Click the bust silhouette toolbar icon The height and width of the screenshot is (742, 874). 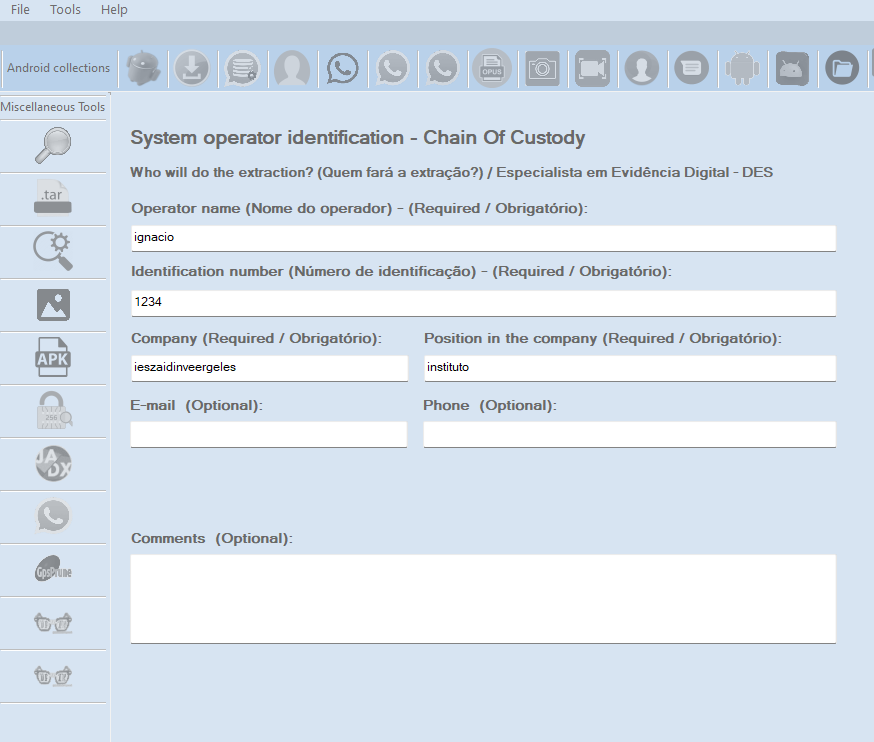292,69
